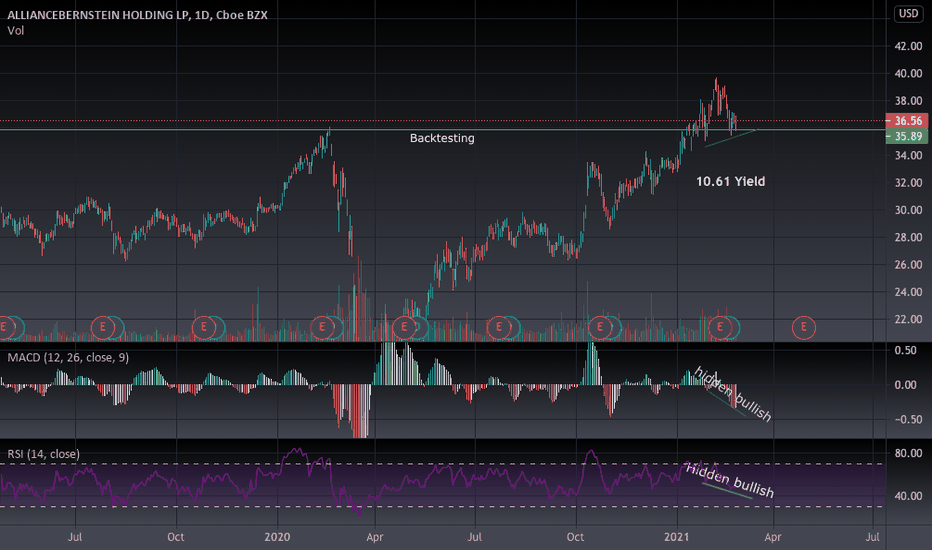Click the earnings E marker in late October 2019

pyautogui.click(x=203, y=328)
